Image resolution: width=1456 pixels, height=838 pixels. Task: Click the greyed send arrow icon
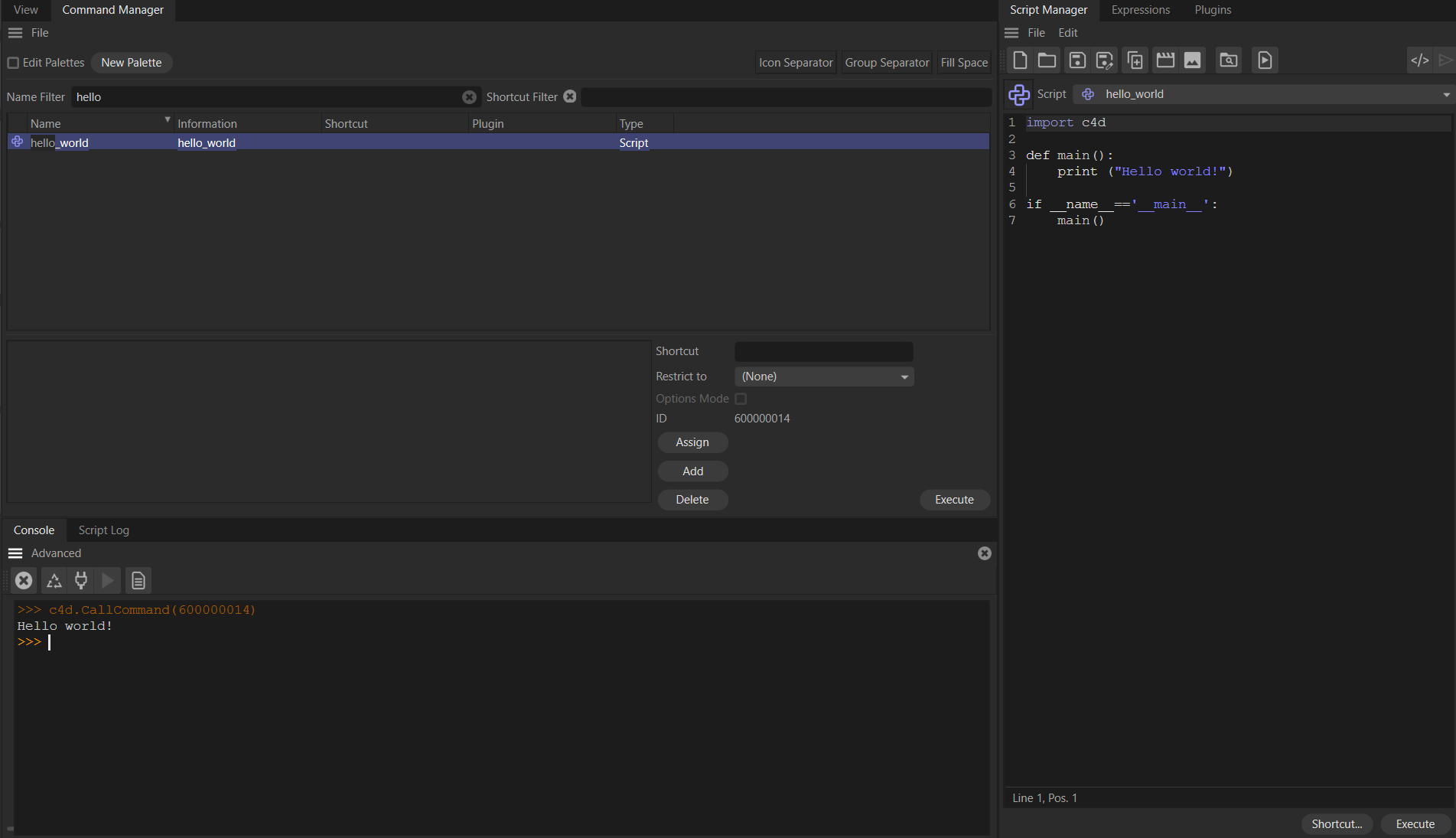1445,60
